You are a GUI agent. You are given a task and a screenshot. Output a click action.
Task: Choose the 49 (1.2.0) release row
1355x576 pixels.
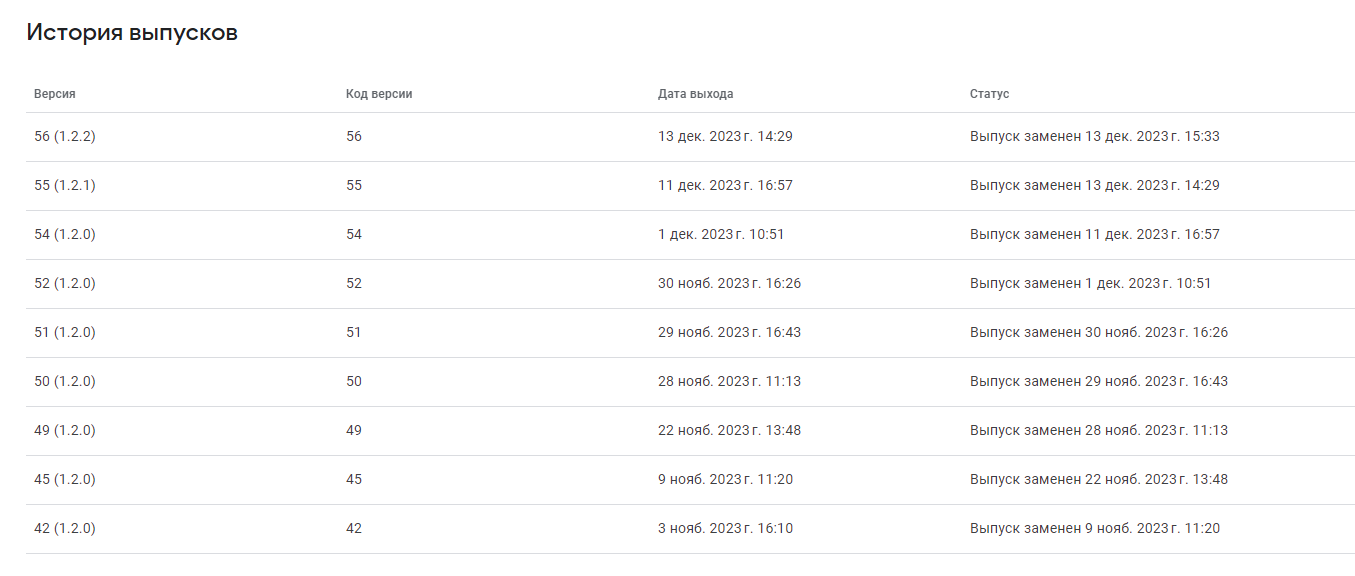pyautogui.click(x=690, y=431)
